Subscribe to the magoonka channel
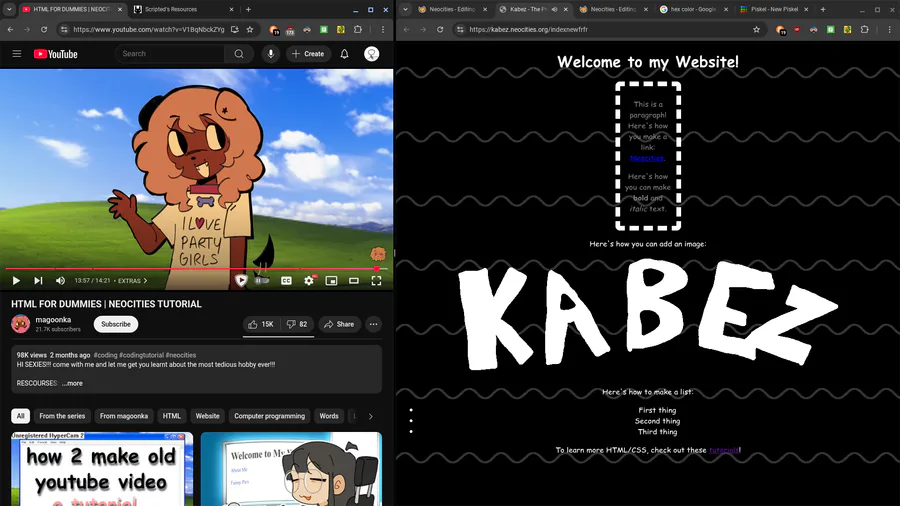The width and height of the screenshot is (900, 506). [x=116, y=324]
